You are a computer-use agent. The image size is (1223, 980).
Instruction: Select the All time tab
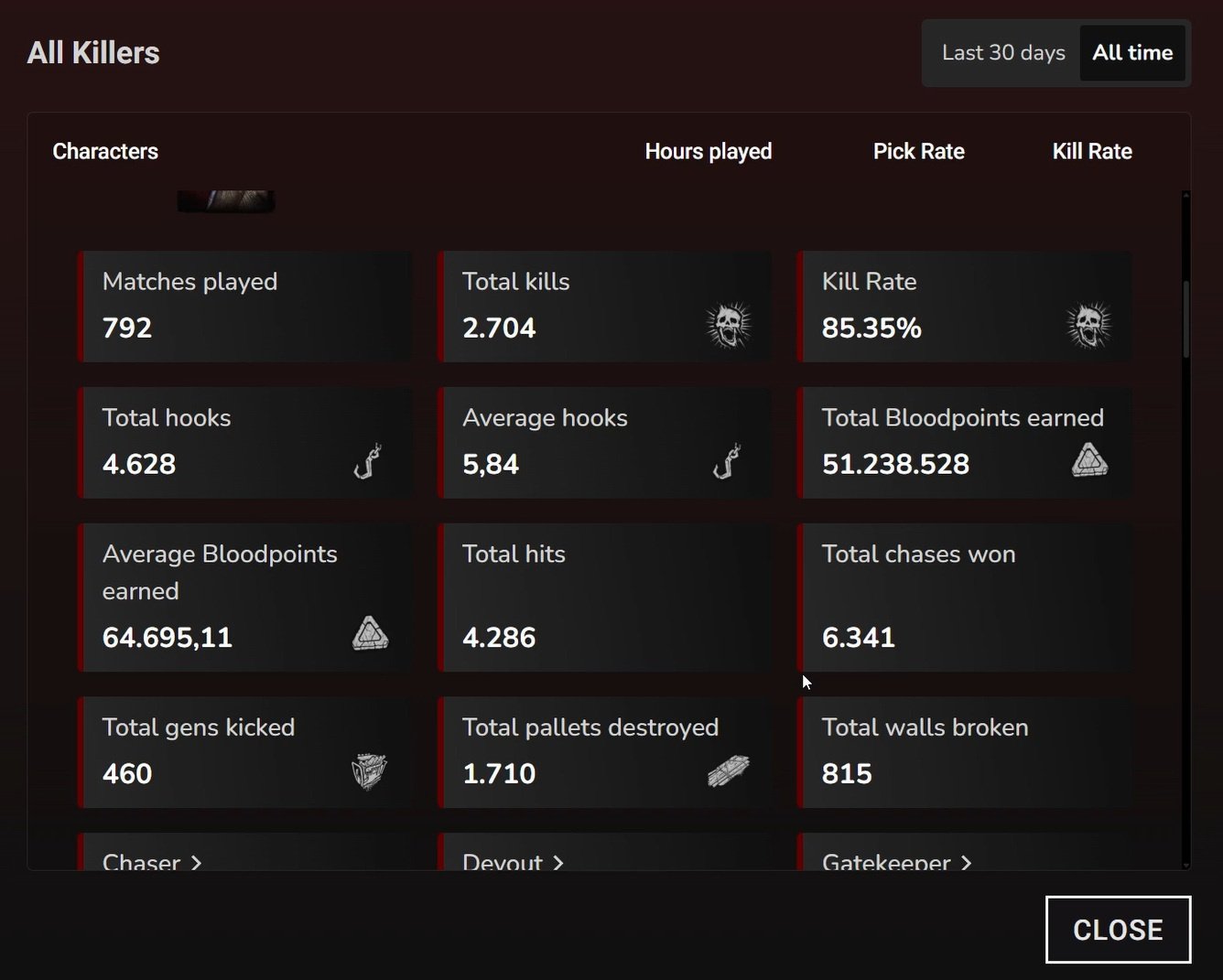pos(1132,53)
